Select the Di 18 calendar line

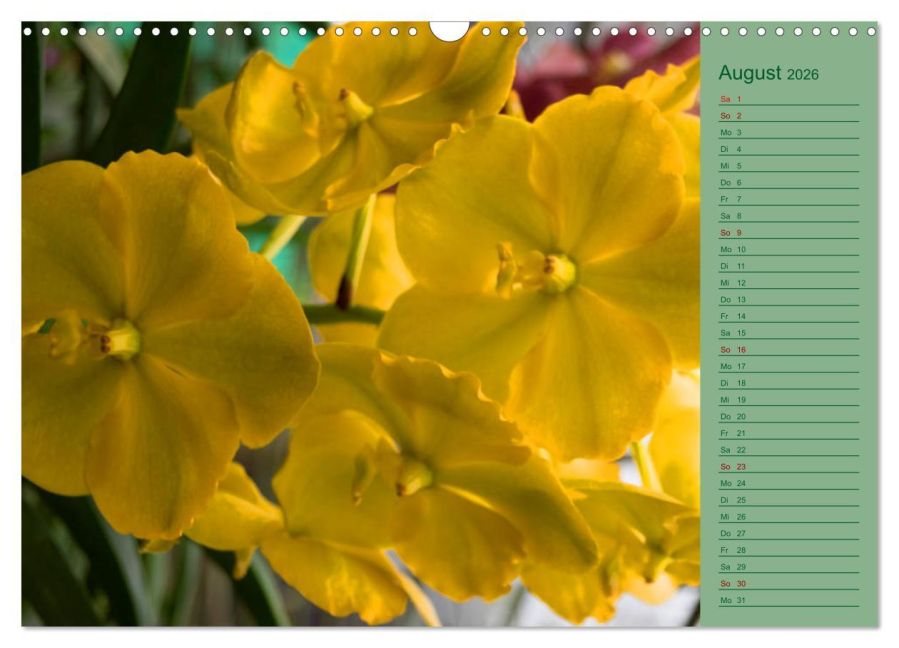788,383
